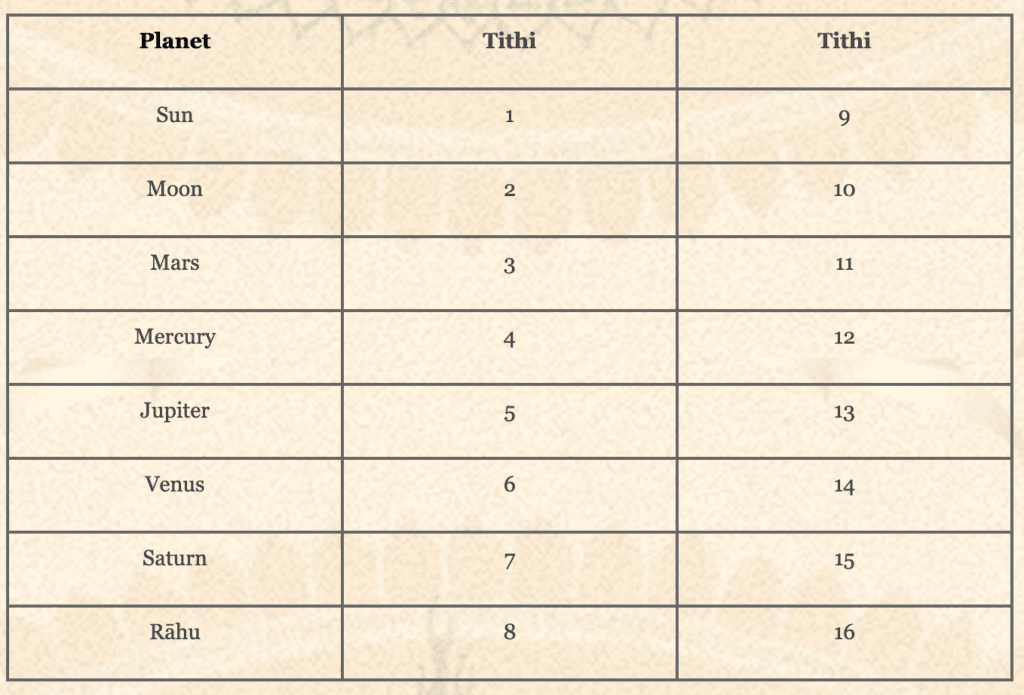Click the Venus table cell
The width and height of the screenshot is (1024, 695).
click(175, 485)
